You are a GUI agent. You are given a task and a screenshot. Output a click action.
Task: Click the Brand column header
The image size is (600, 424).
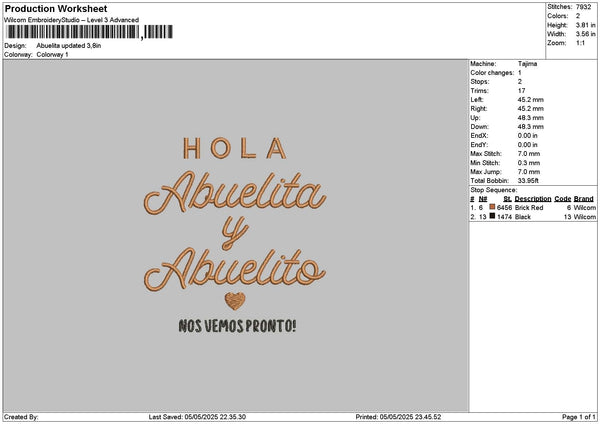(x=584, y=198)
